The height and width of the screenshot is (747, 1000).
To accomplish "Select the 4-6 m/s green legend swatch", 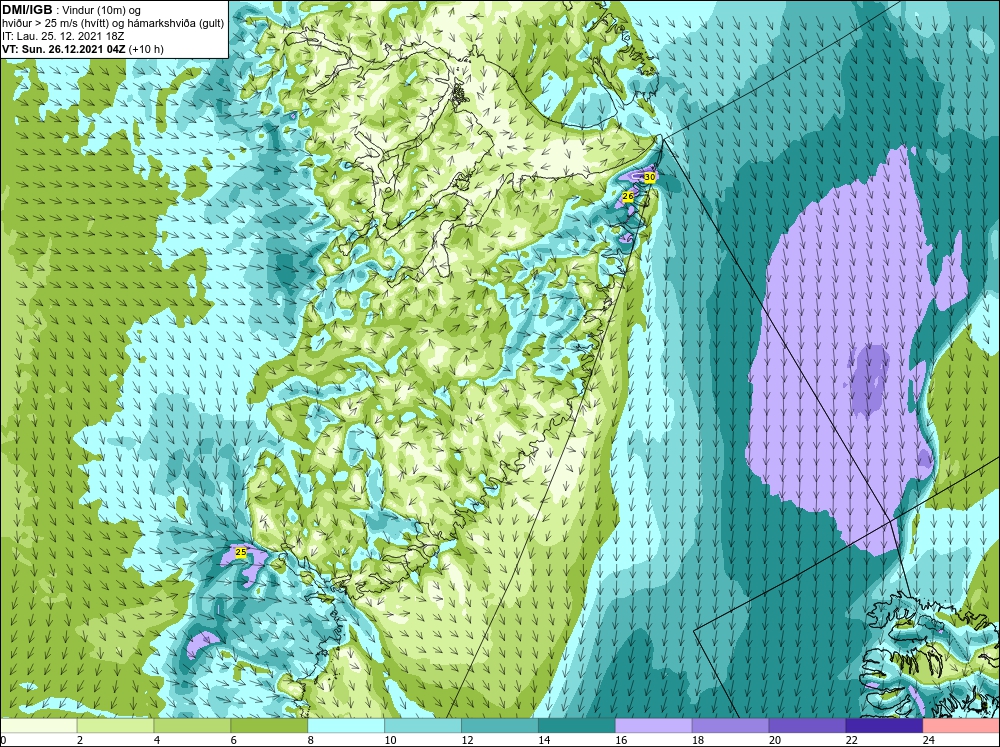I will point(192,726).
